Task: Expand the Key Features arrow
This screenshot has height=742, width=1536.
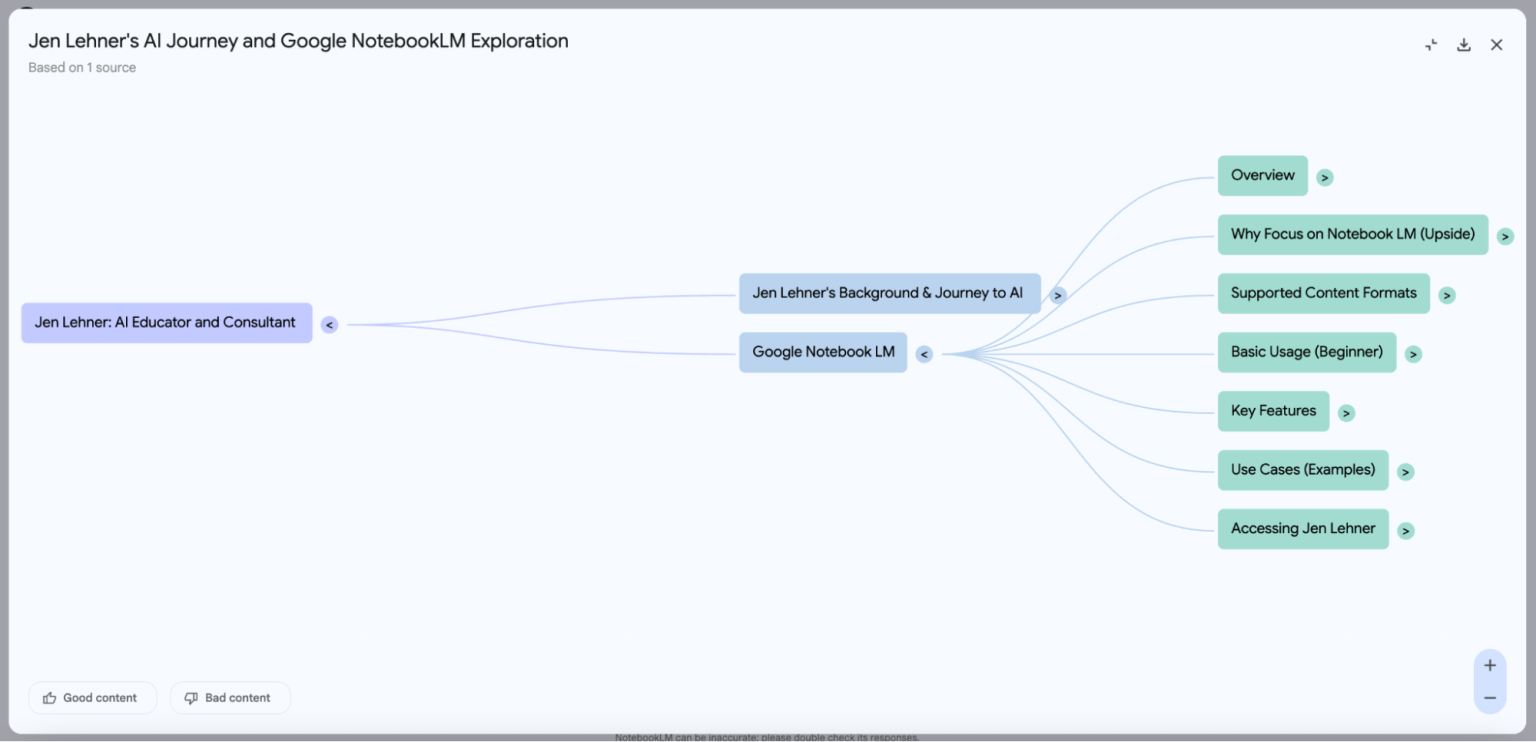Action: click(x=1346, y=413)
